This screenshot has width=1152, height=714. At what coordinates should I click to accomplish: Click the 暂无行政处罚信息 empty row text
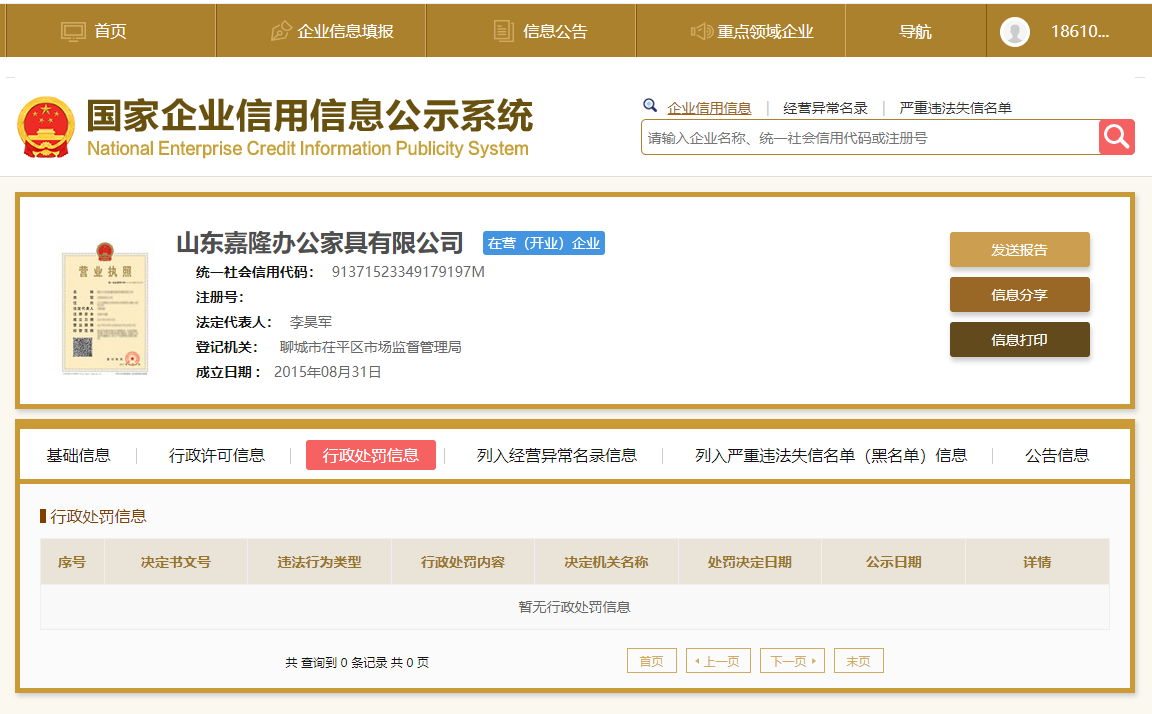pos(575,607)
